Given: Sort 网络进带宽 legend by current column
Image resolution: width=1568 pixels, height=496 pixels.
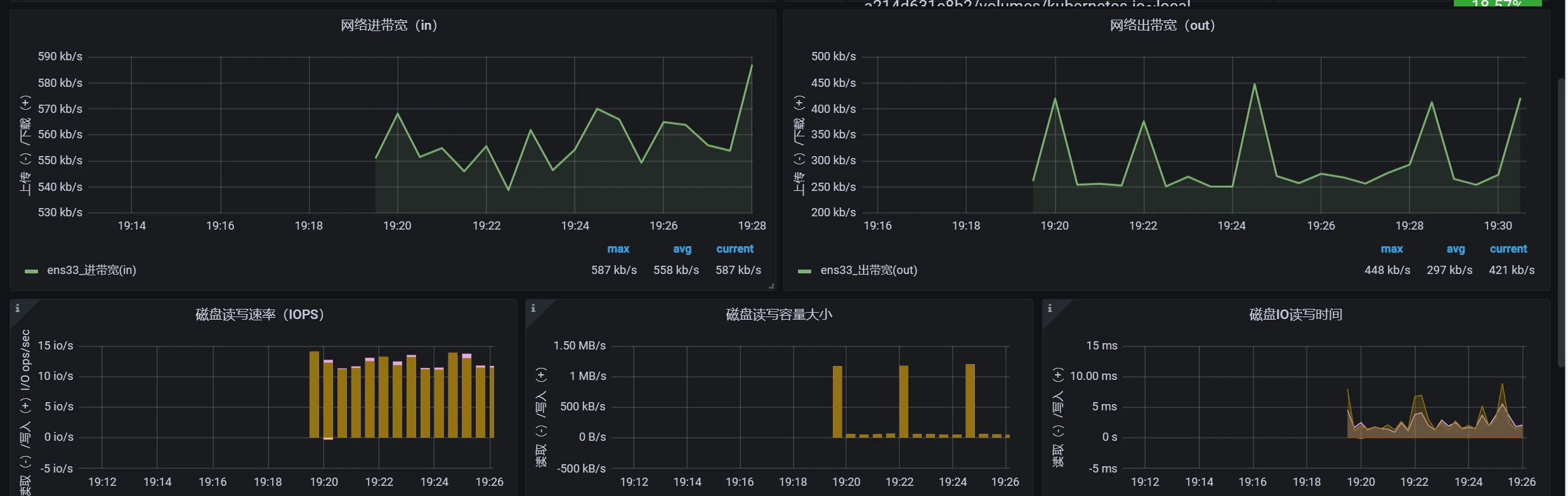Looking at the screenshot, I should 735,249.
